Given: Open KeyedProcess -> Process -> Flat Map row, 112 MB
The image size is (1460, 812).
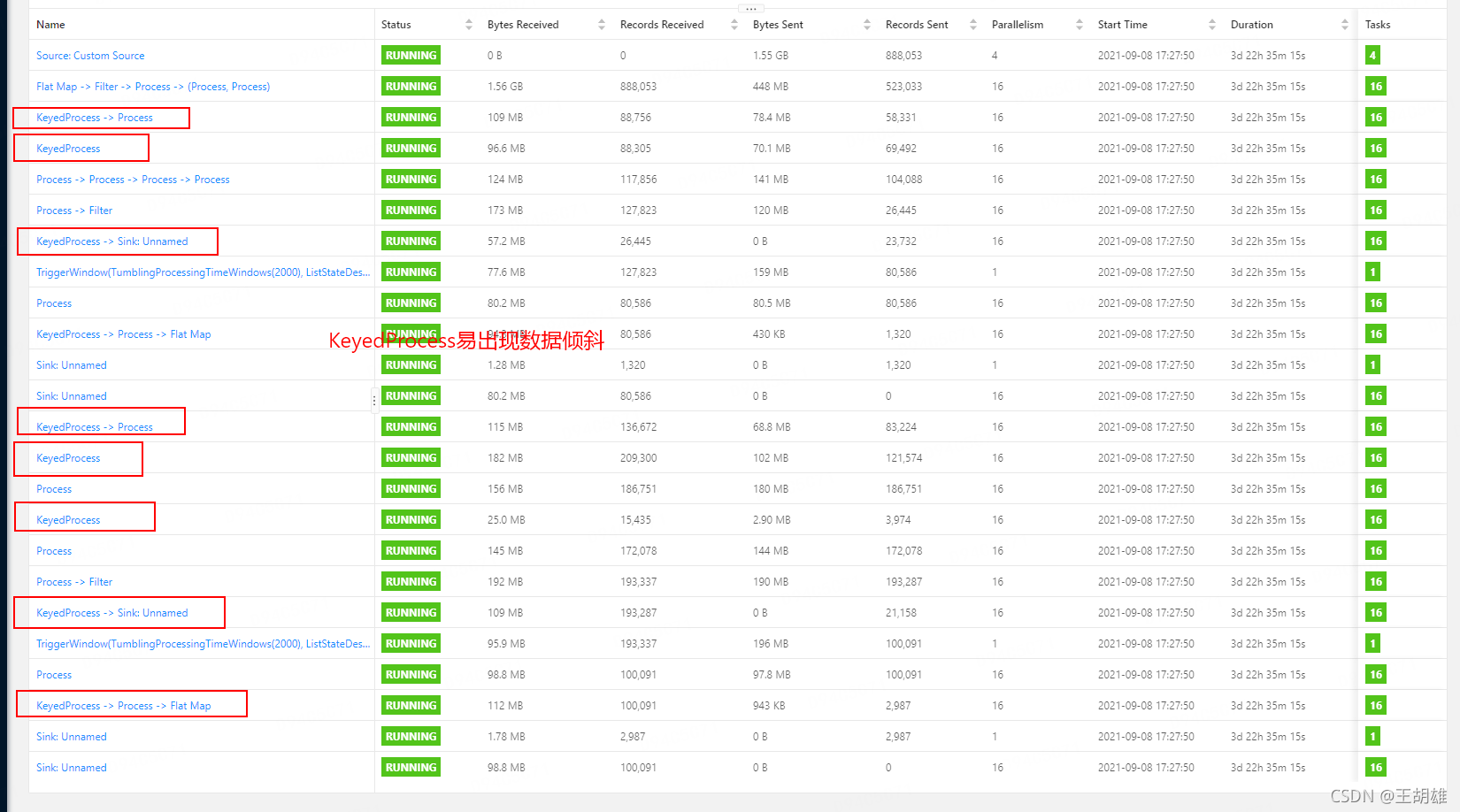Looking at the screenshot, I should click(x=124, y=706).
